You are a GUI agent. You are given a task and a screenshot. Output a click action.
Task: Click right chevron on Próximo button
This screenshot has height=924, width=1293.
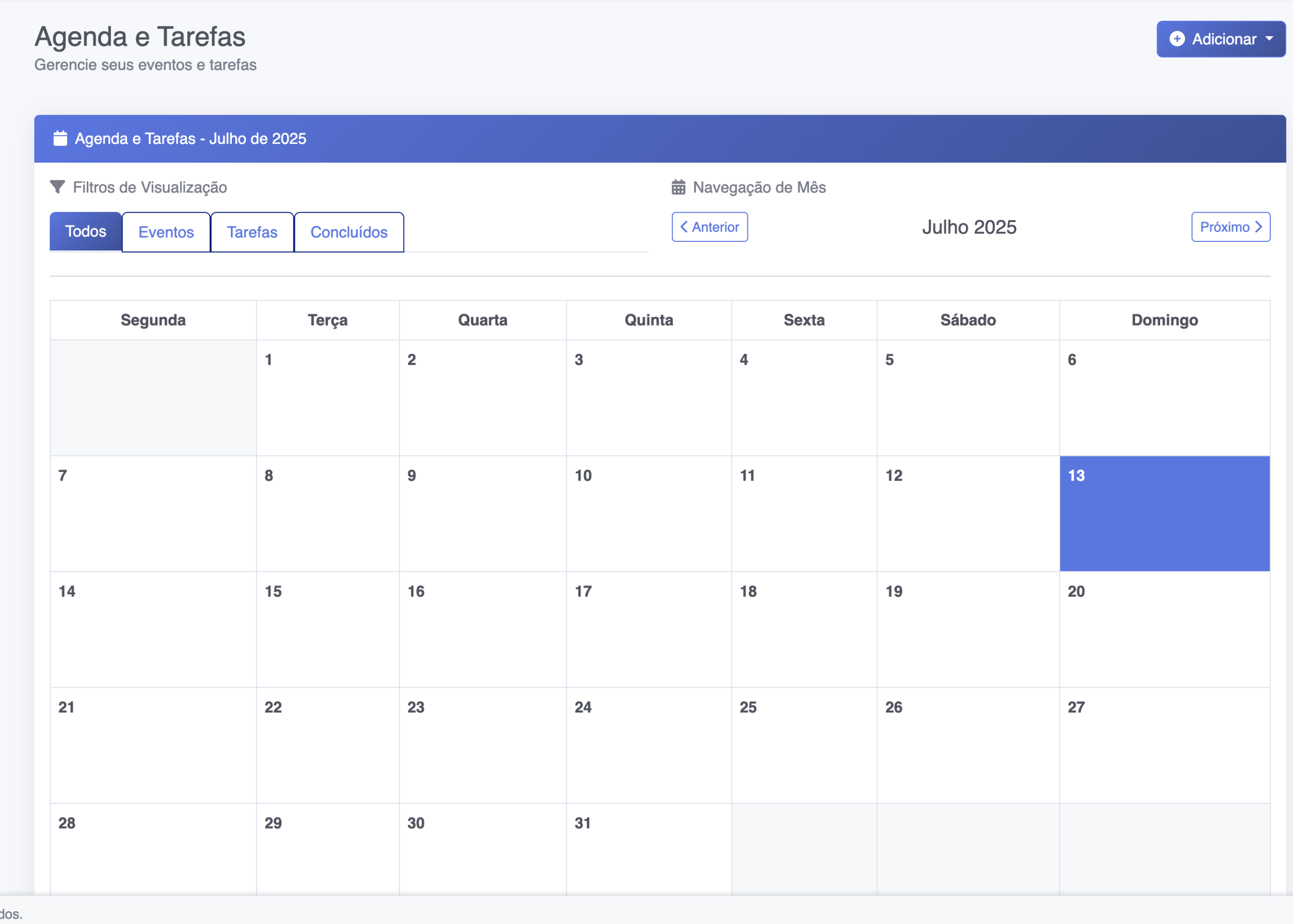tap(1258, 226)
